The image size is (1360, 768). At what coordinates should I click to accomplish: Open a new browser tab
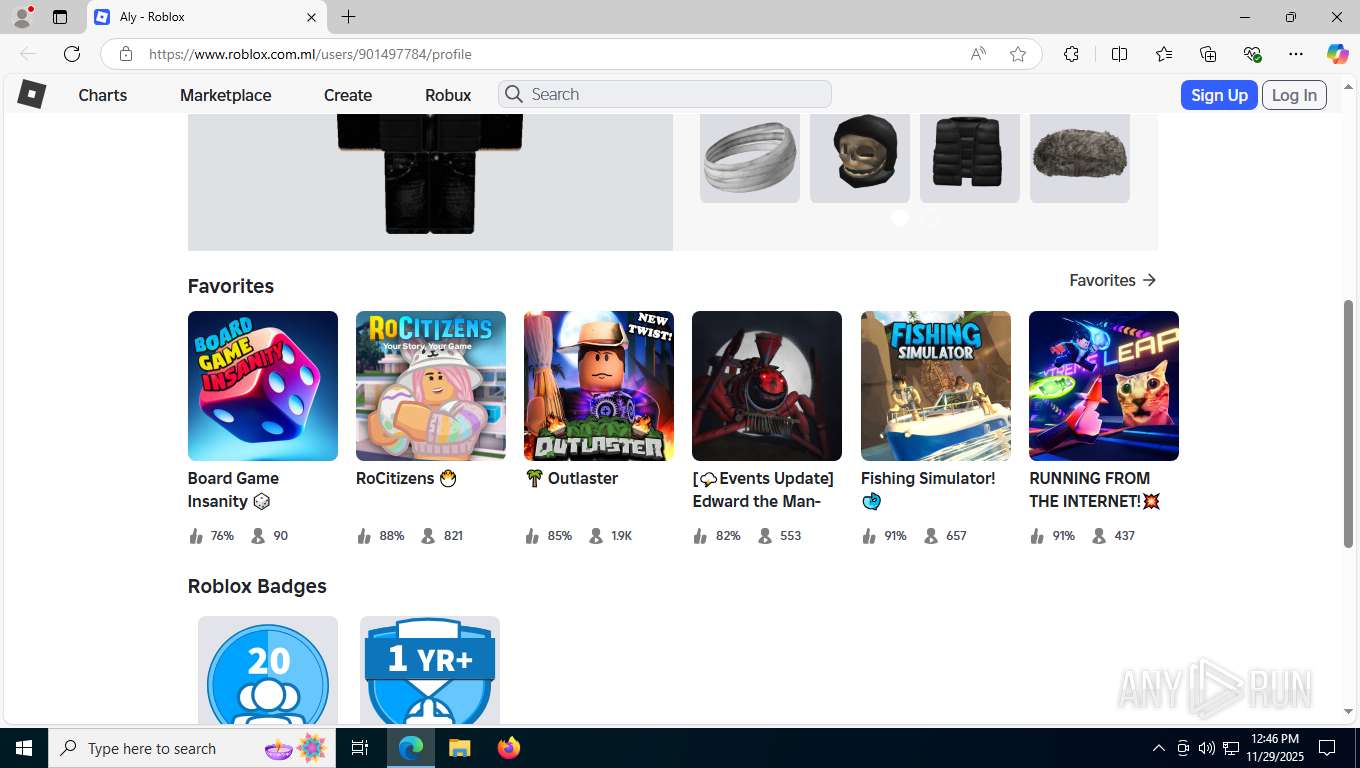348,17
